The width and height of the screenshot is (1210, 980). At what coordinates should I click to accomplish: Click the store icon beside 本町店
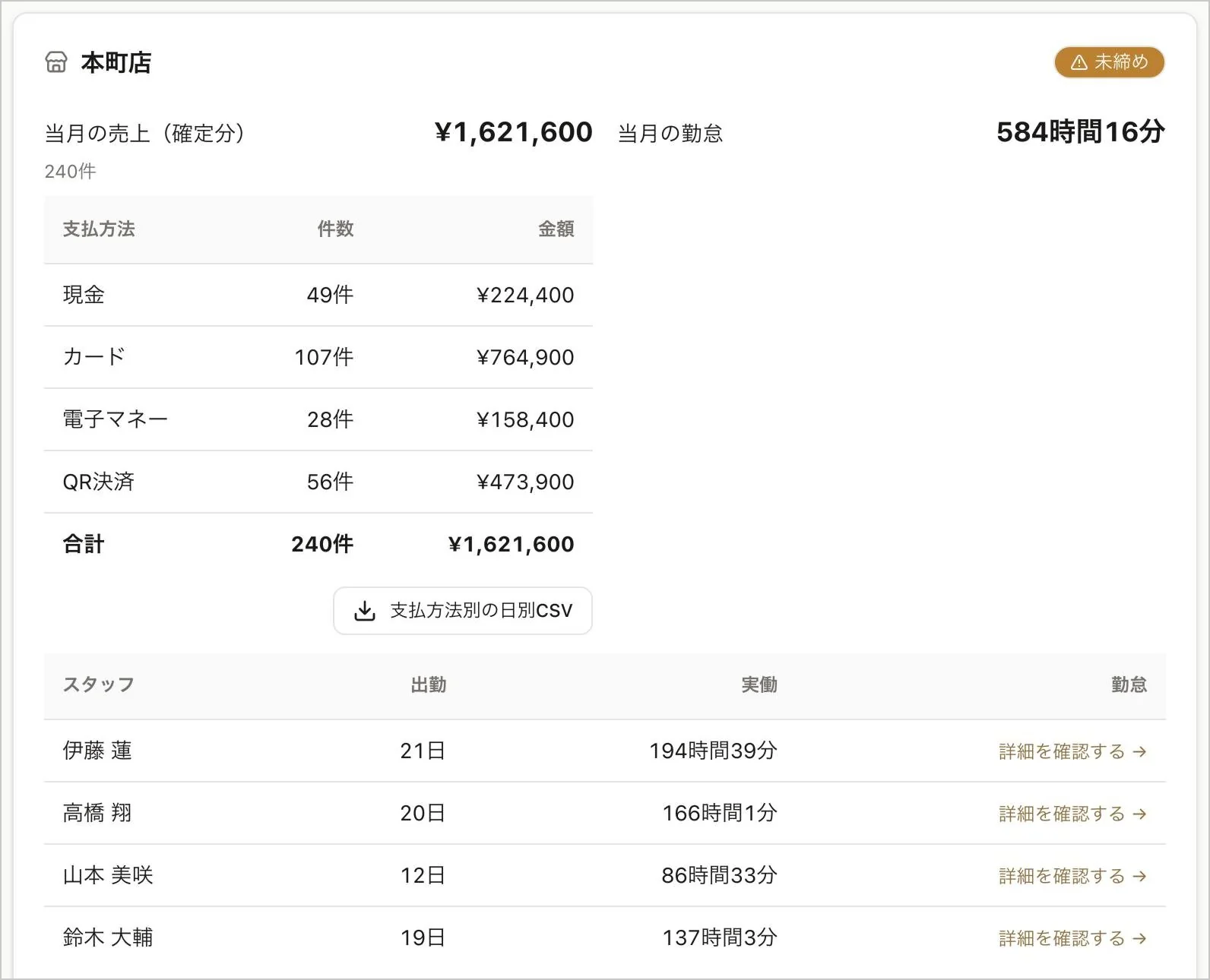pos(56,62)
